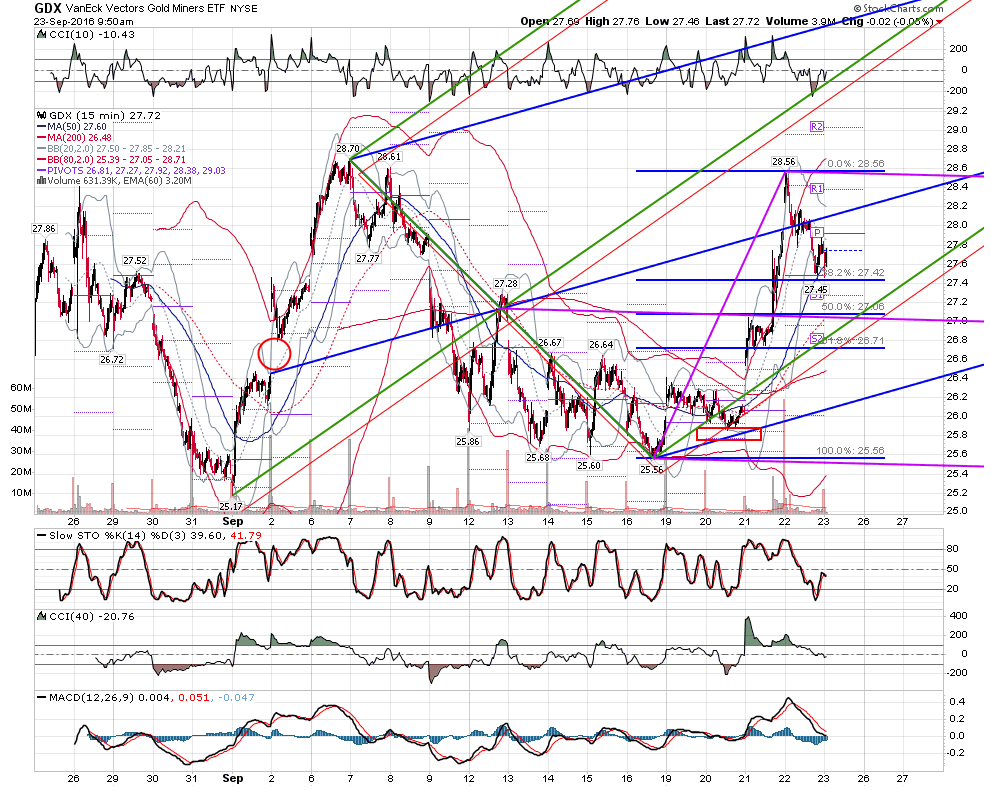991x793 pixels.
Task: Click the 26.72 price label
Action: [x=112, y=360]
